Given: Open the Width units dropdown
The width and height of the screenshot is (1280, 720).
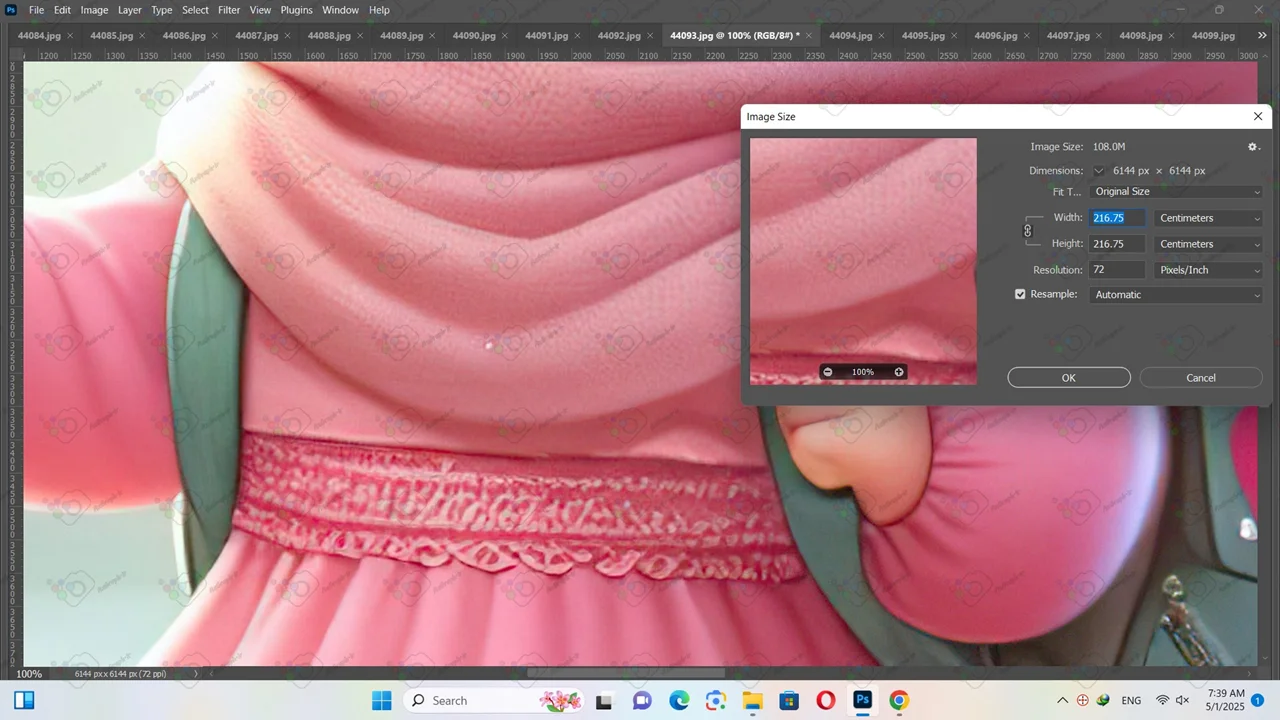Looking at the screenshot, I should (x=1208, y=218).
